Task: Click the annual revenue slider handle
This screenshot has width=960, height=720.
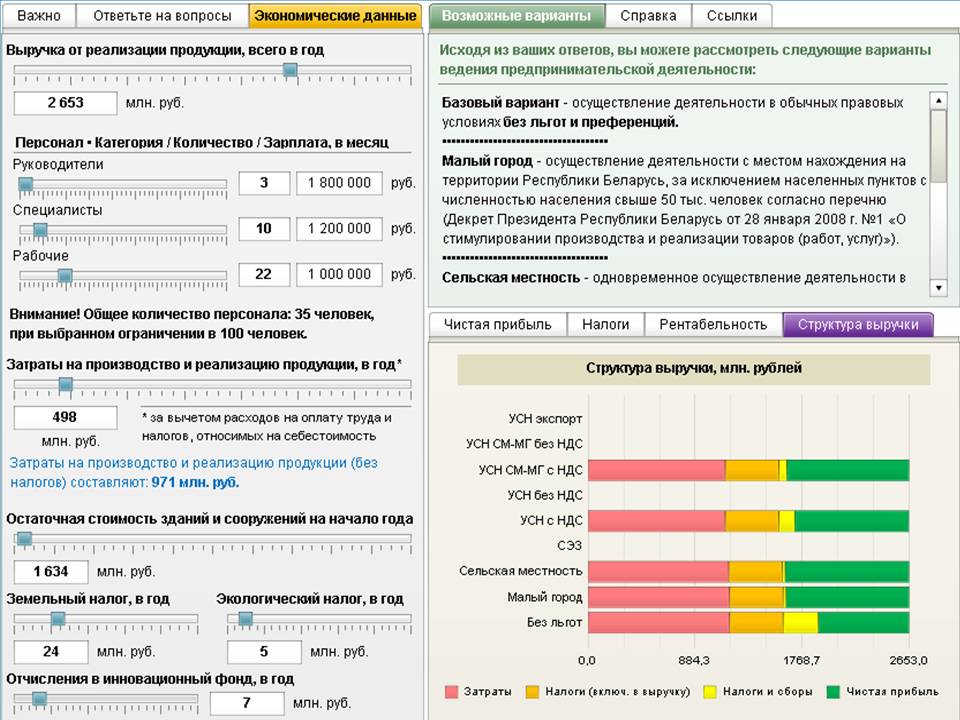Action: tap(290, 70)
